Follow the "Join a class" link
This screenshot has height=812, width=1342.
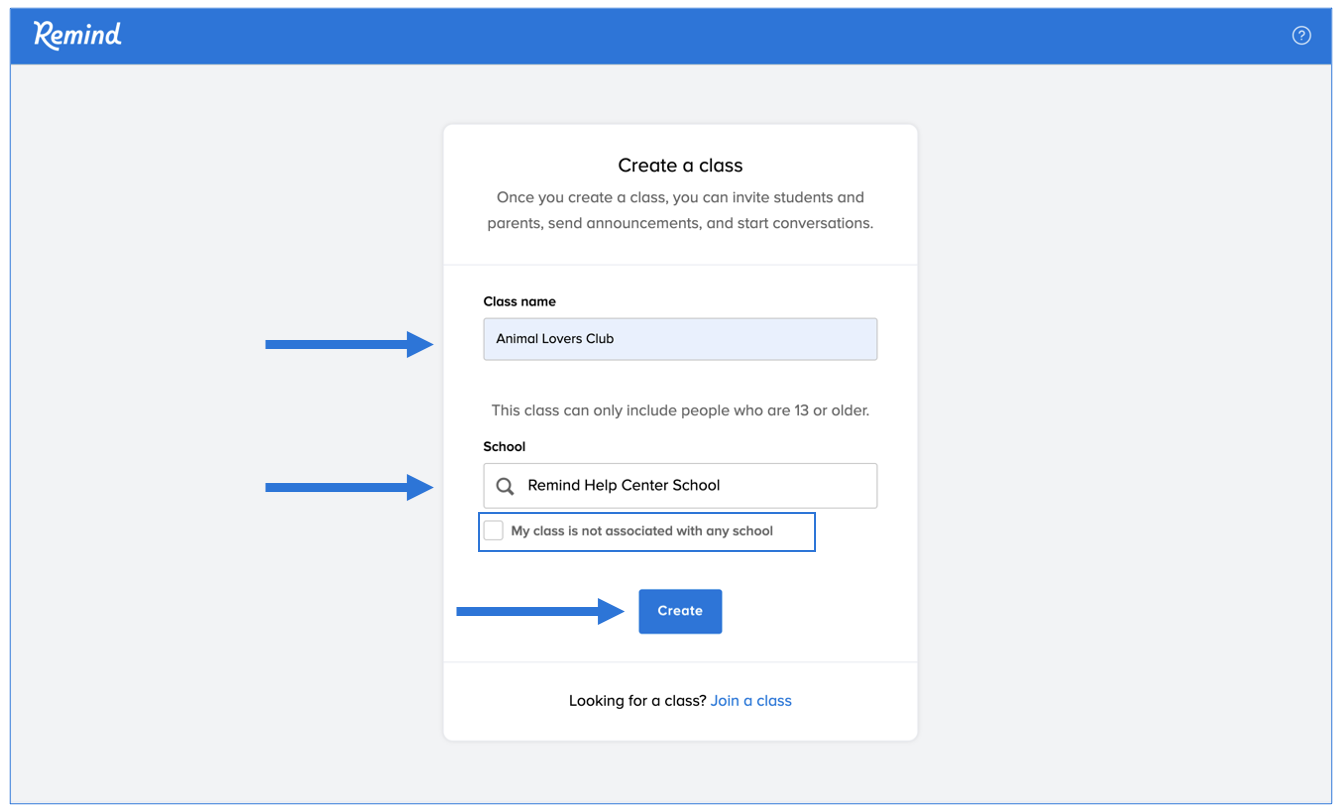[750, 701]
